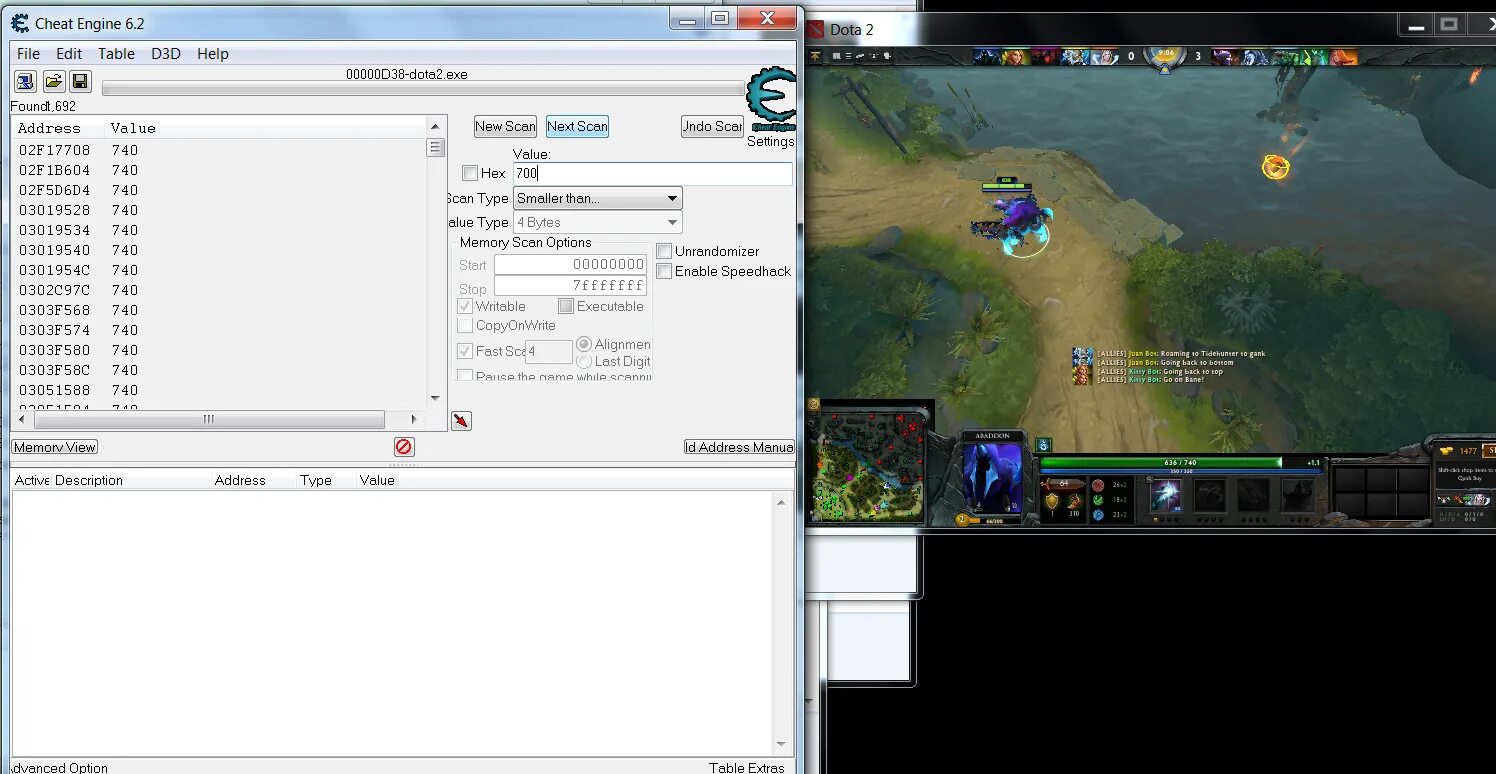Click Abaddon's third ability icon
The image size is (1496, 774).
[1254, 495]
